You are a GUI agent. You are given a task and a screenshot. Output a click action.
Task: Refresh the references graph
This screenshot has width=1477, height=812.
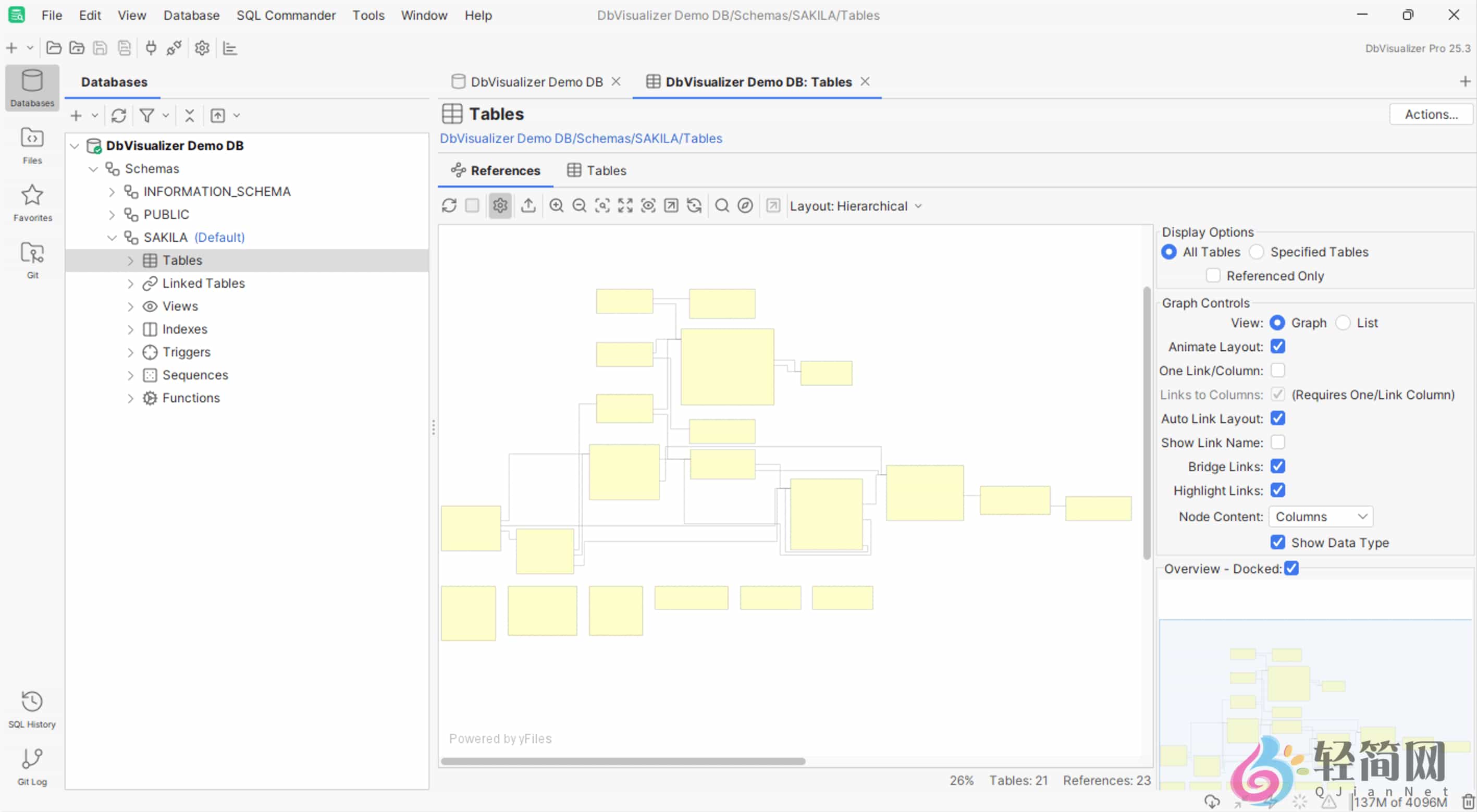pos(449,205)
